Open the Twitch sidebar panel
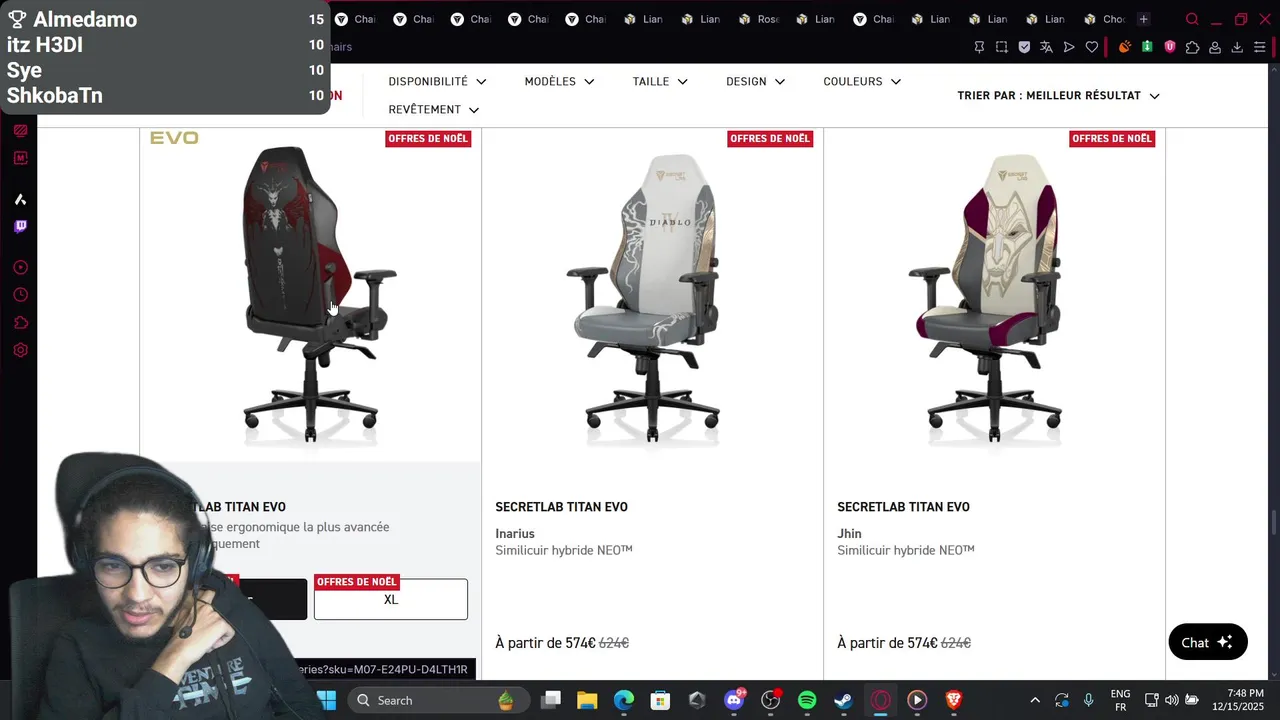The width and height of the screenshot is (1280, 720). coord(20,226)
